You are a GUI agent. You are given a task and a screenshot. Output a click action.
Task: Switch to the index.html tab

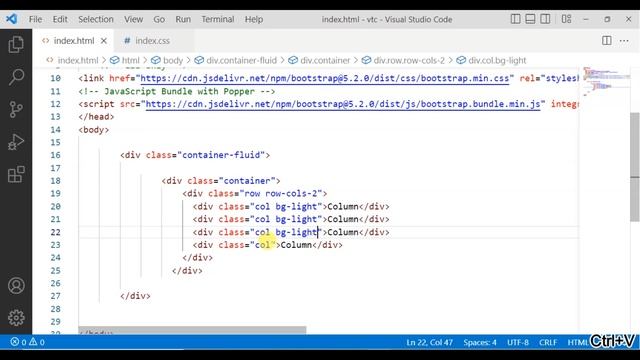click(73, 41)
